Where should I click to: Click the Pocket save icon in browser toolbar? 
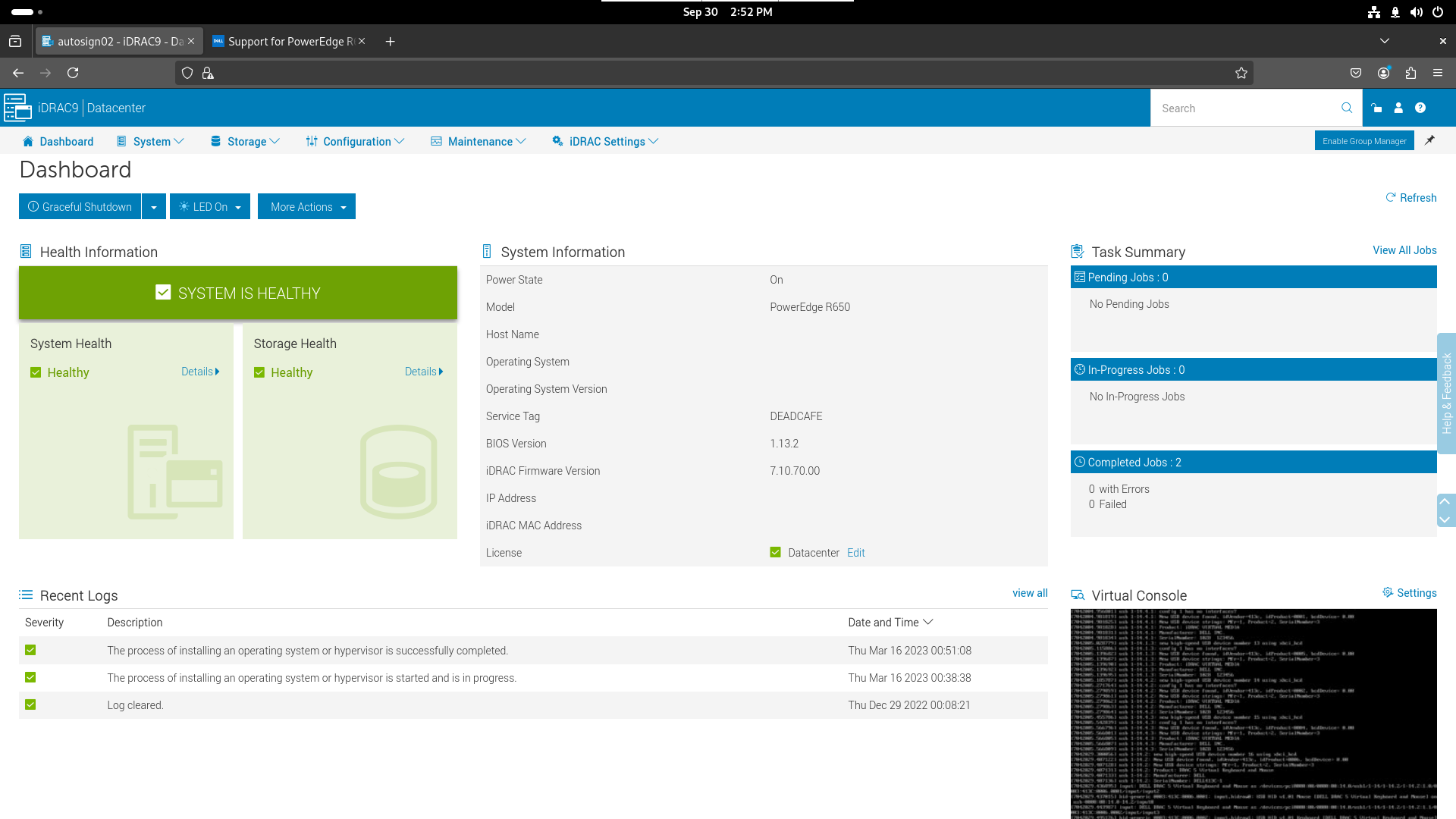(x=1356, y=73)
